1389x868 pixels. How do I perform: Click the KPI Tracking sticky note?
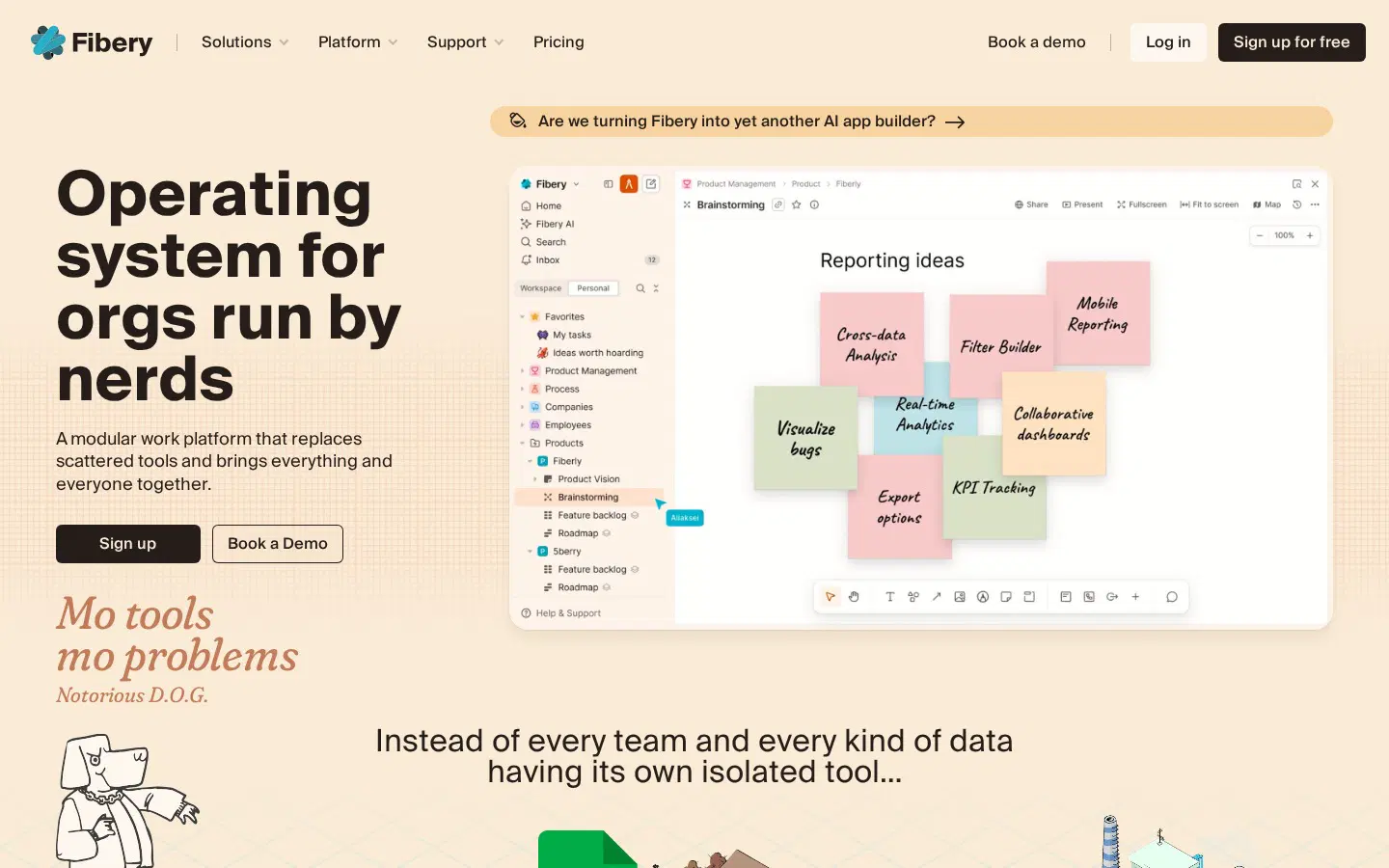[x=994, y=488]
